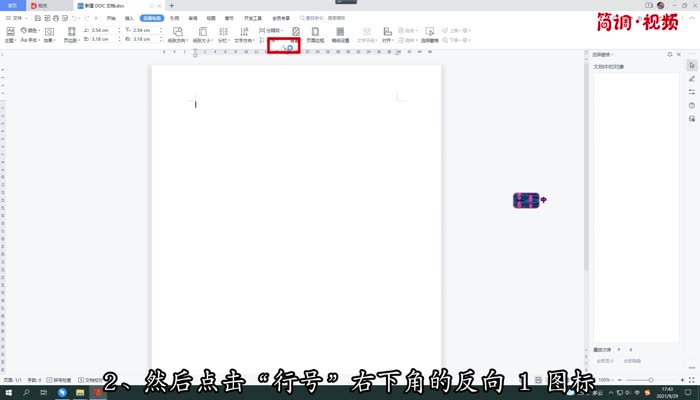700x400 pixels.
Task: Switch to the 插入 (Insert) tab
Action: pyautogui.click(x=129, y=18)
